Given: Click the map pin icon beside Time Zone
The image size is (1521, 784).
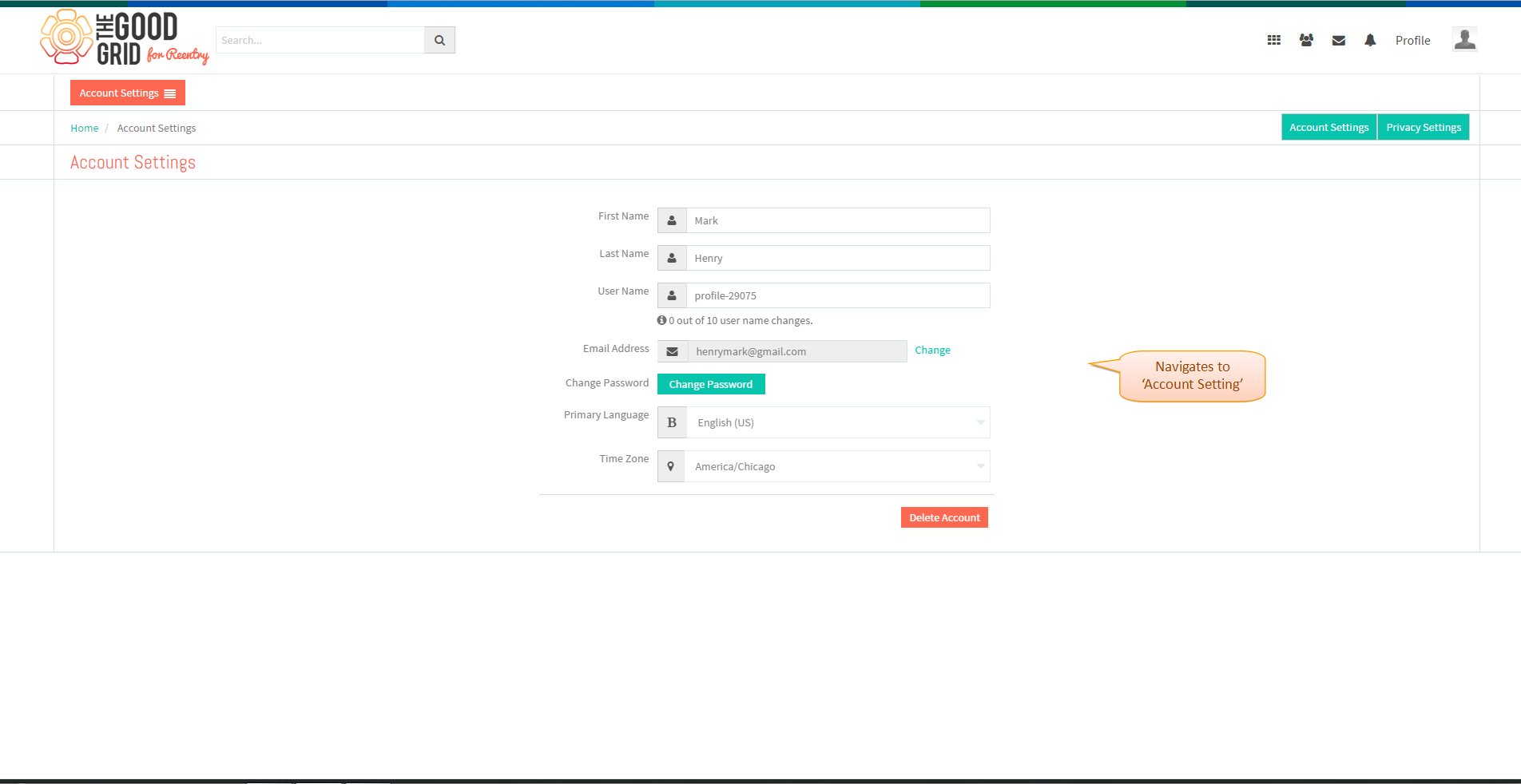Looking at the screenshot, I should (671, 466).
